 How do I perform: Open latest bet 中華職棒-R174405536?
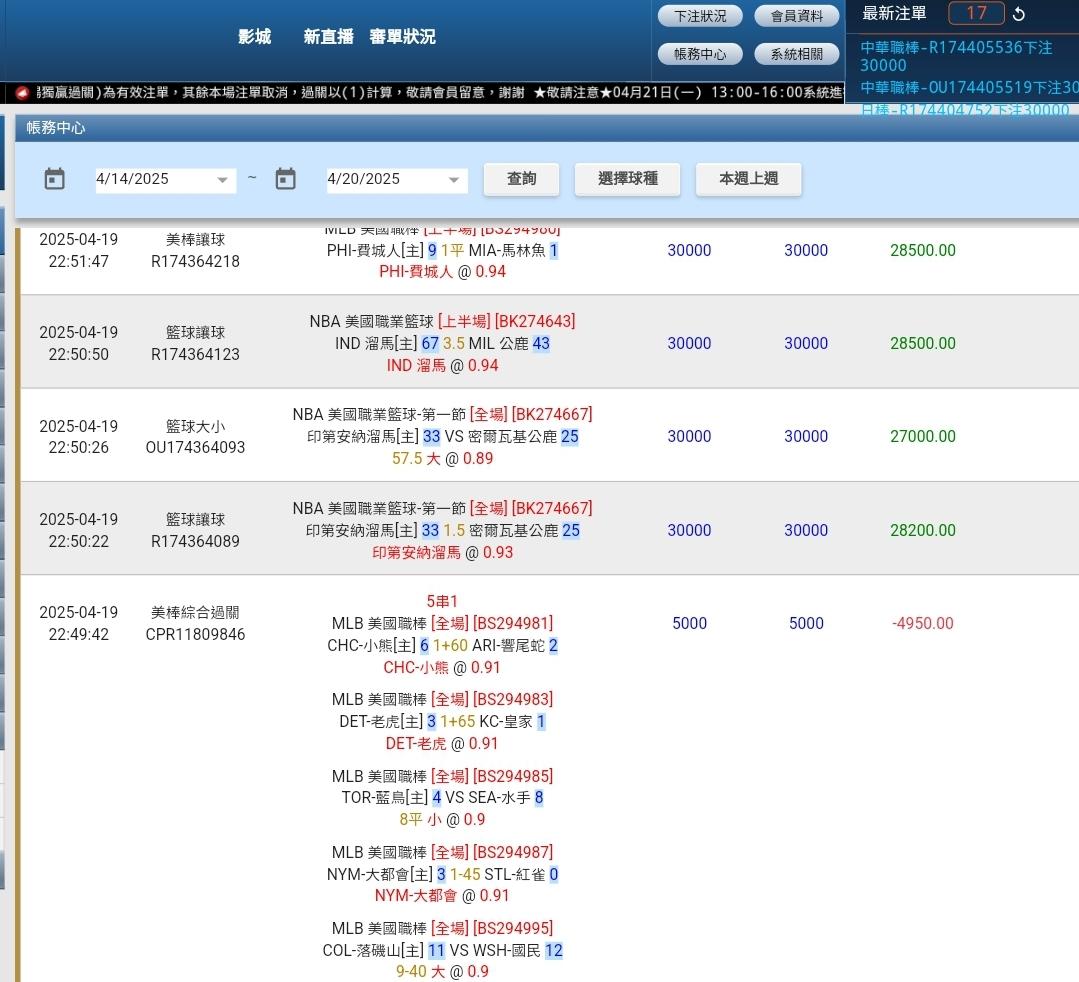tap(957, 56)
